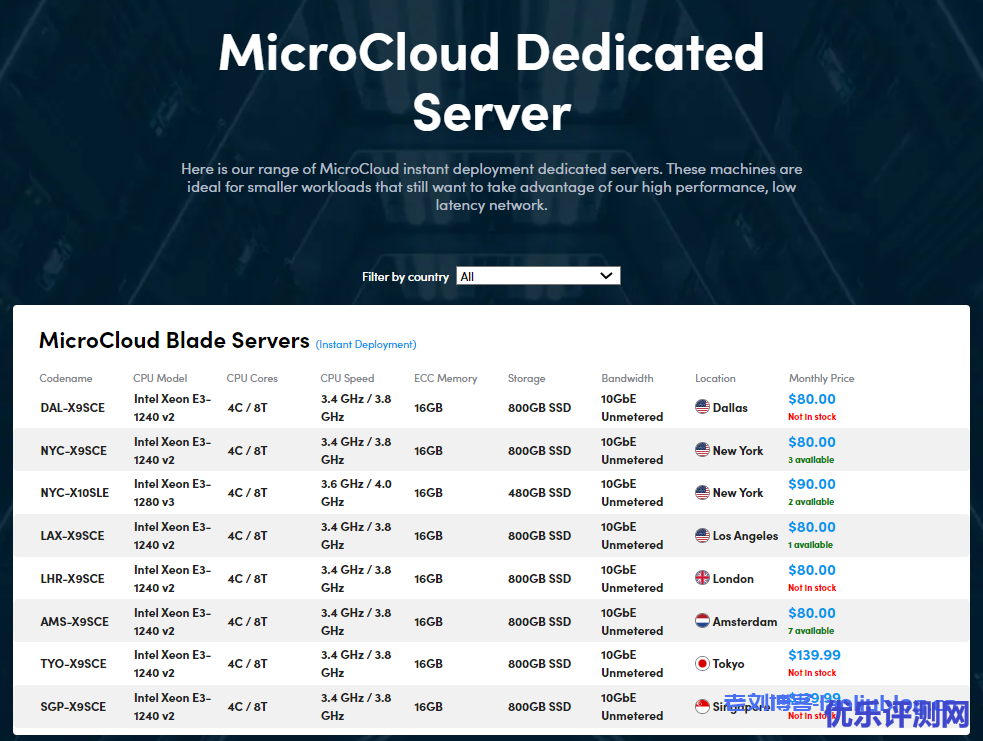Click the US flag beside Los Angeles
The height and width of the screenshot is (741, 983).
[702, 536]
